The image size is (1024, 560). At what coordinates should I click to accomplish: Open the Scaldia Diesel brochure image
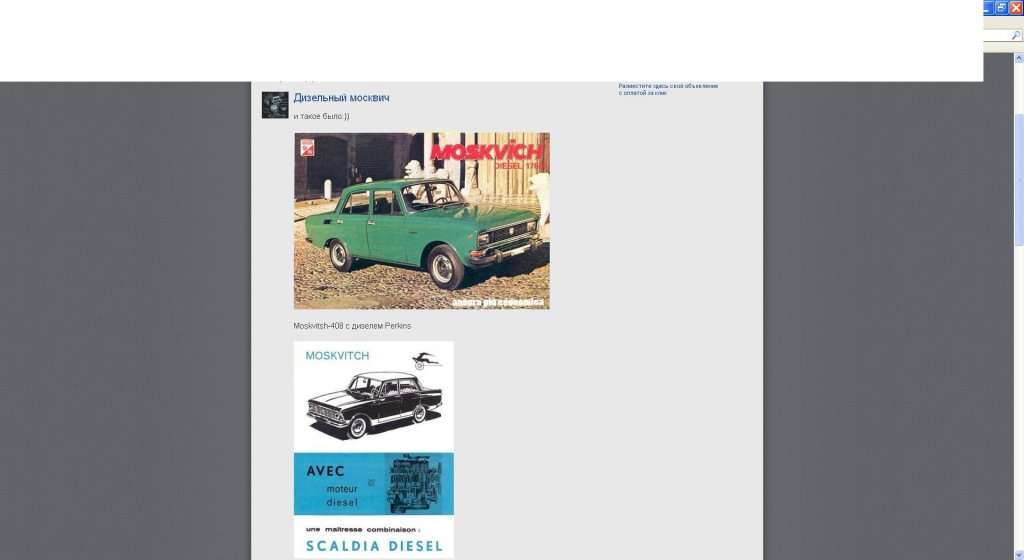point(374,450)
